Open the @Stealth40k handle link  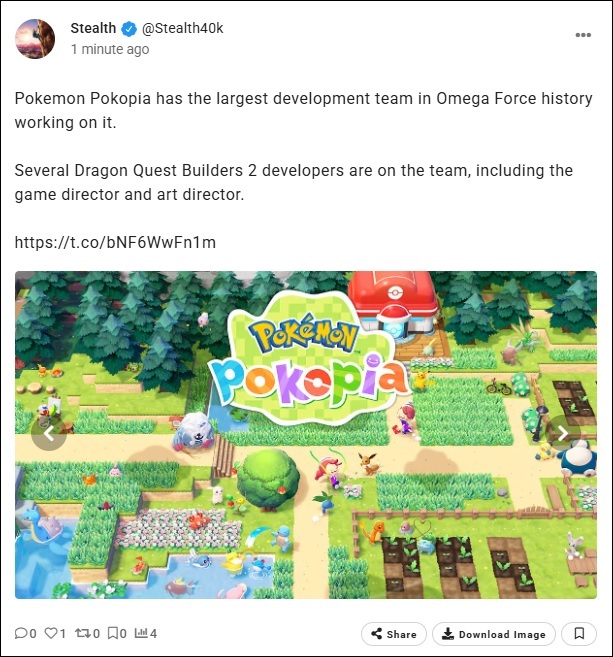click(182, 28)
